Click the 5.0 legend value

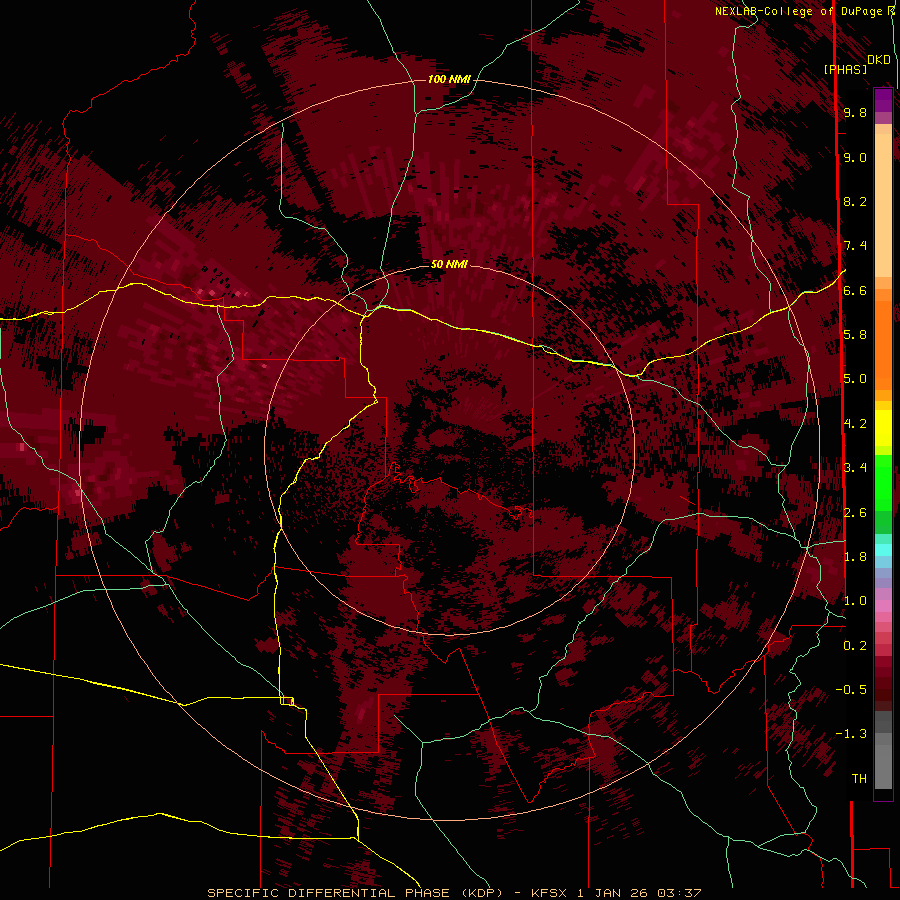pyautogui.click(x=855, y=379)
